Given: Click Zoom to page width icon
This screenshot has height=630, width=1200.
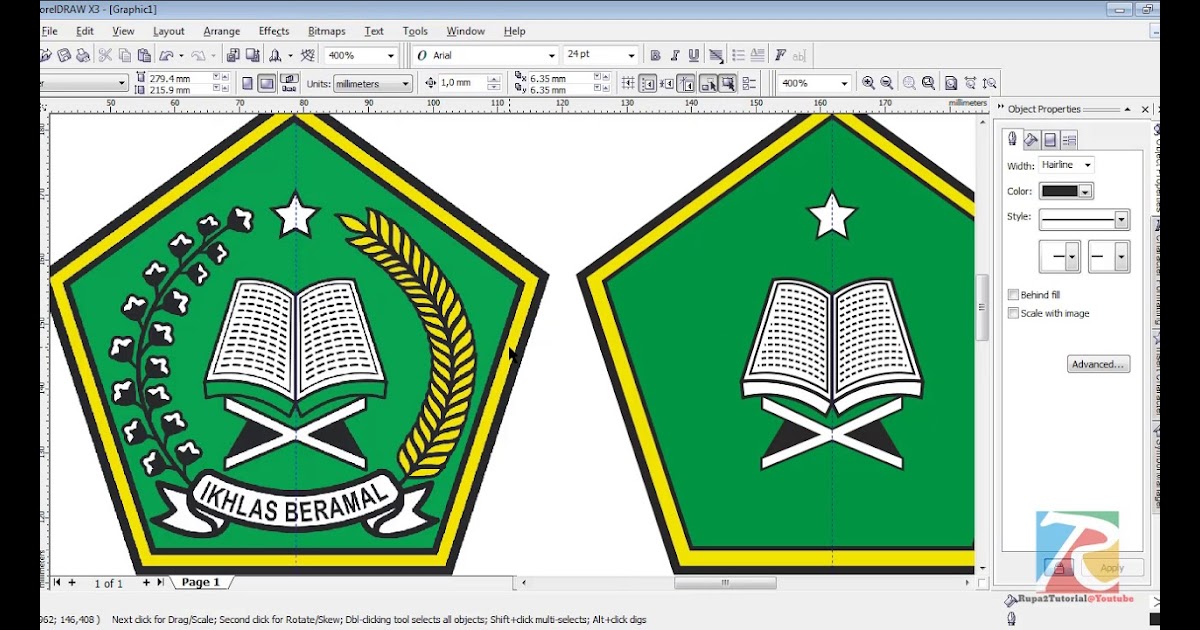Looking at the screenshot, I should click(970, 83).
